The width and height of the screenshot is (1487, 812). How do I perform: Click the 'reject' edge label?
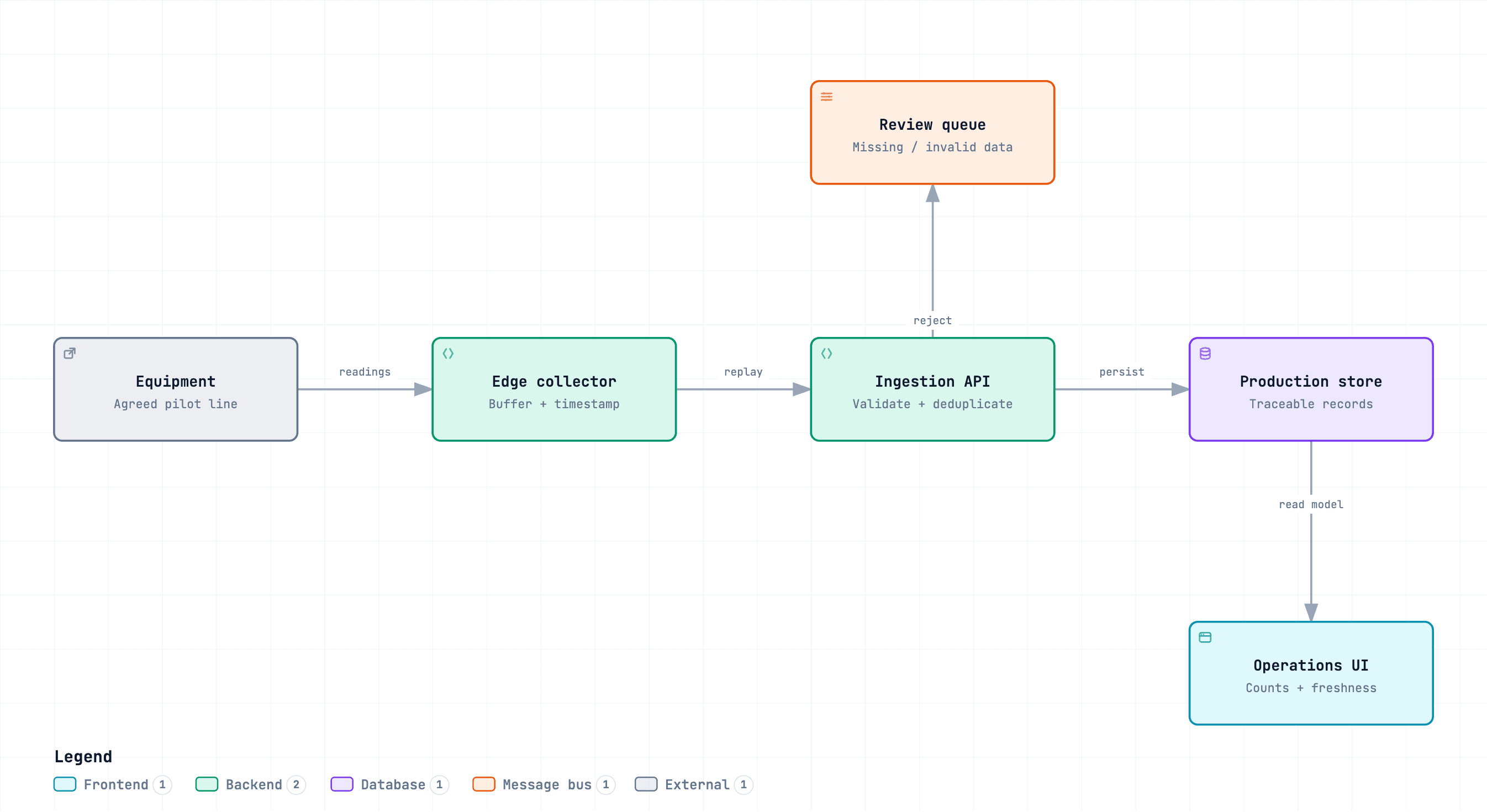click(932, 320)
